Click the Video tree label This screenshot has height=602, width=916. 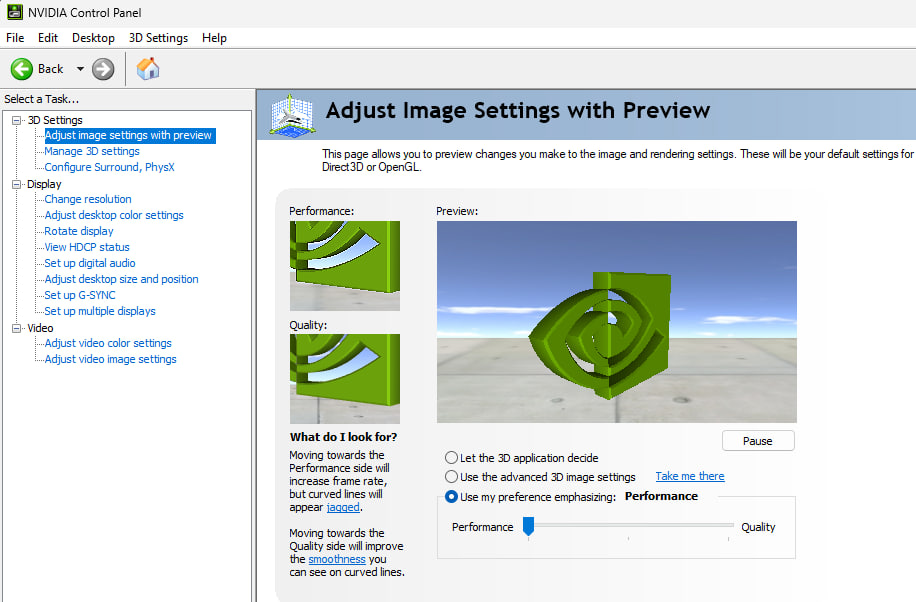40,328
